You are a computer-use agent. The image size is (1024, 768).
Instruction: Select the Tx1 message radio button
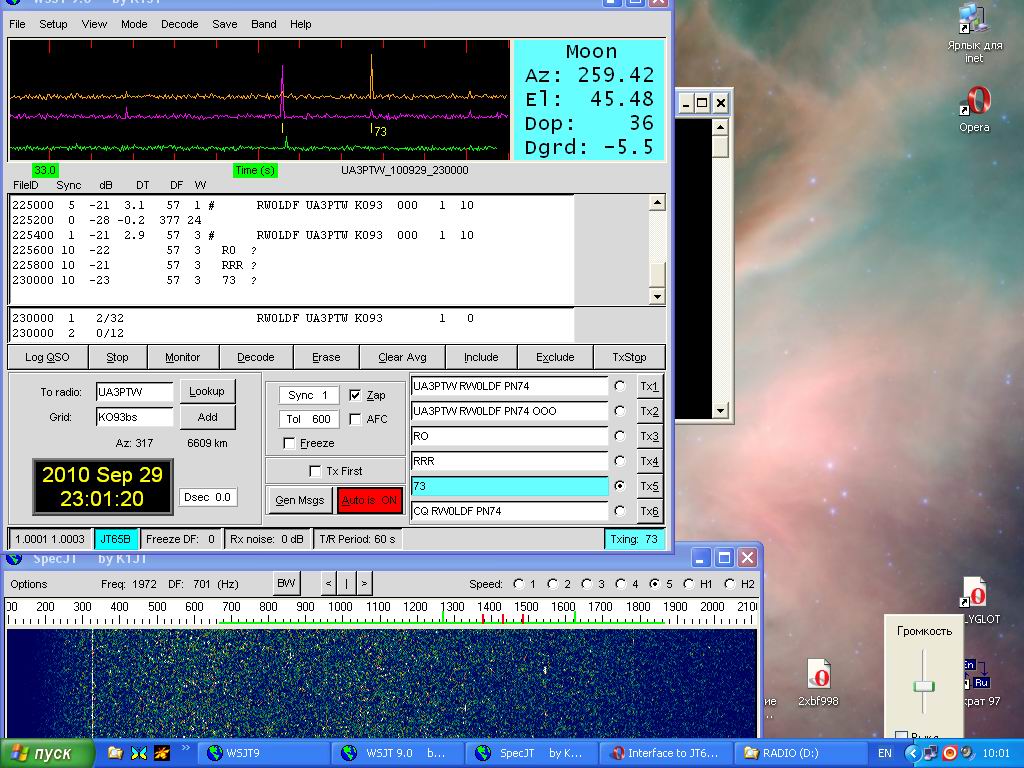click(620, 386)
